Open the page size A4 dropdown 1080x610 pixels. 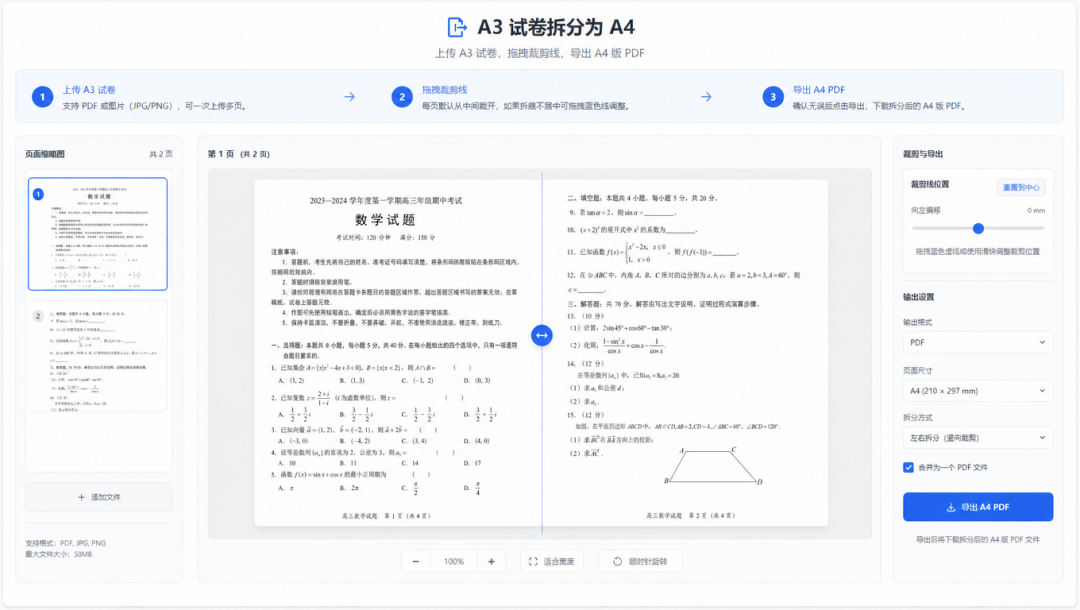977,391
